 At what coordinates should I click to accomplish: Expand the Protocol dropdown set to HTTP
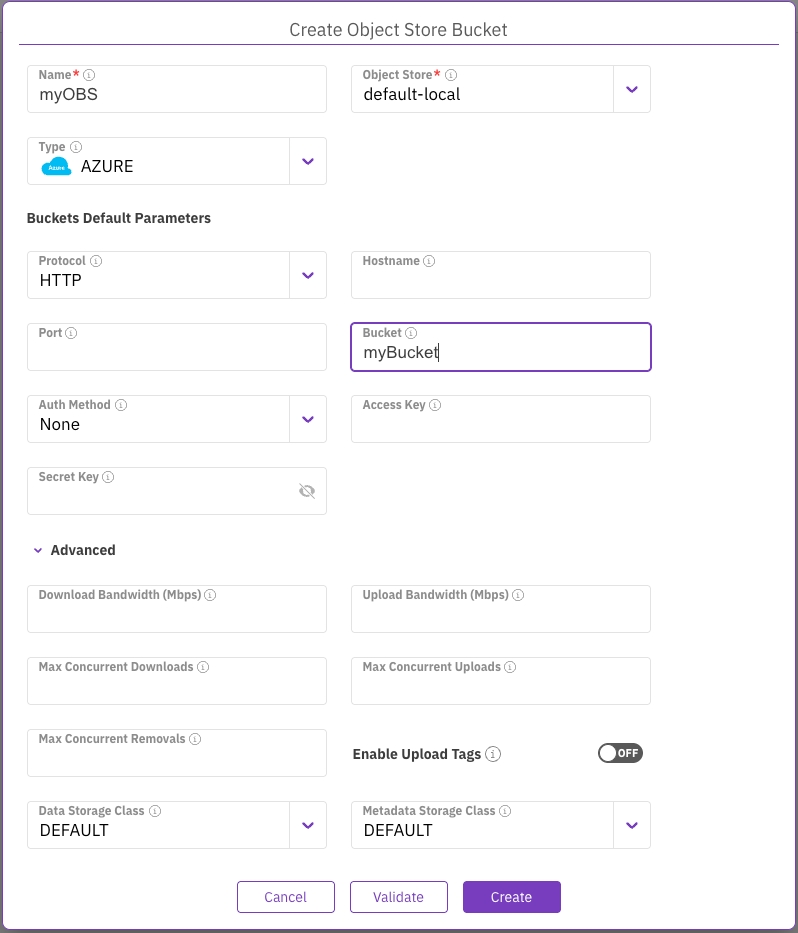[307, 275]
